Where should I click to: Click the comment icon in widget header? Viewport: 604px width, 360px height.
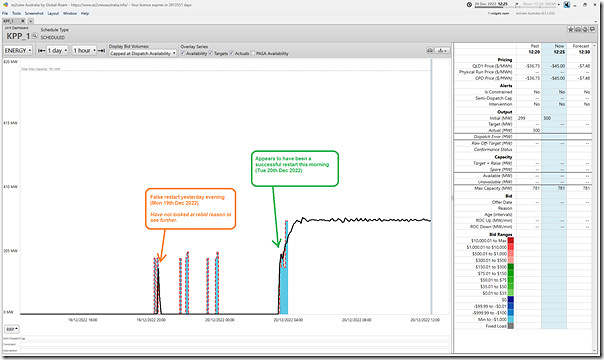pyautogui.click(x=592, y=29)
